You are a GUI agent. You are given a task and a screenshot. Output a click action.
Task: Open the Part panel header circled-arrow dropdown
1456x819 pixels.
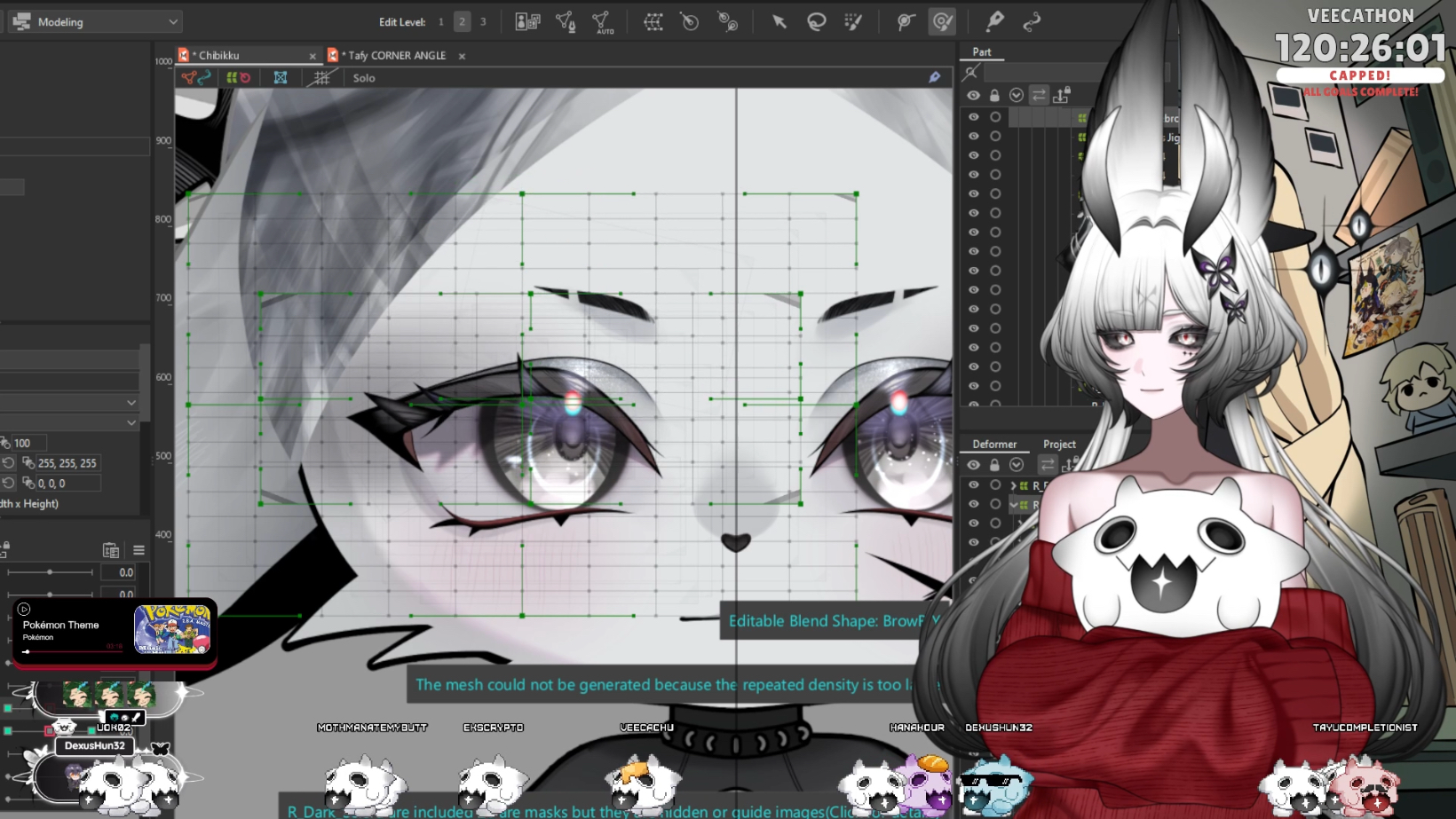tap(1017, 95)
